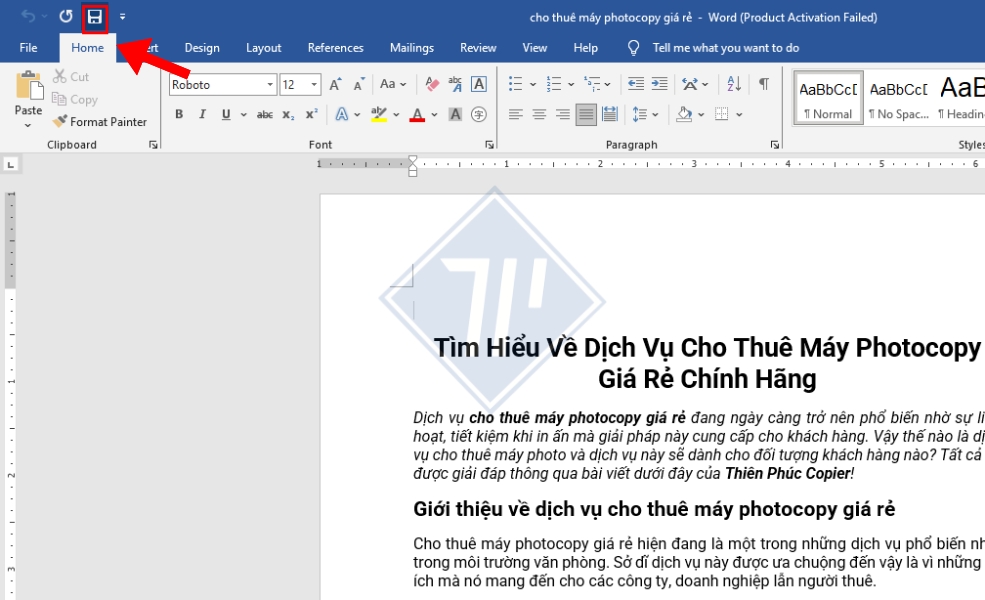Toggle italic formatting
This screenshot has height=600, width=985.
(x=203, y=115)
